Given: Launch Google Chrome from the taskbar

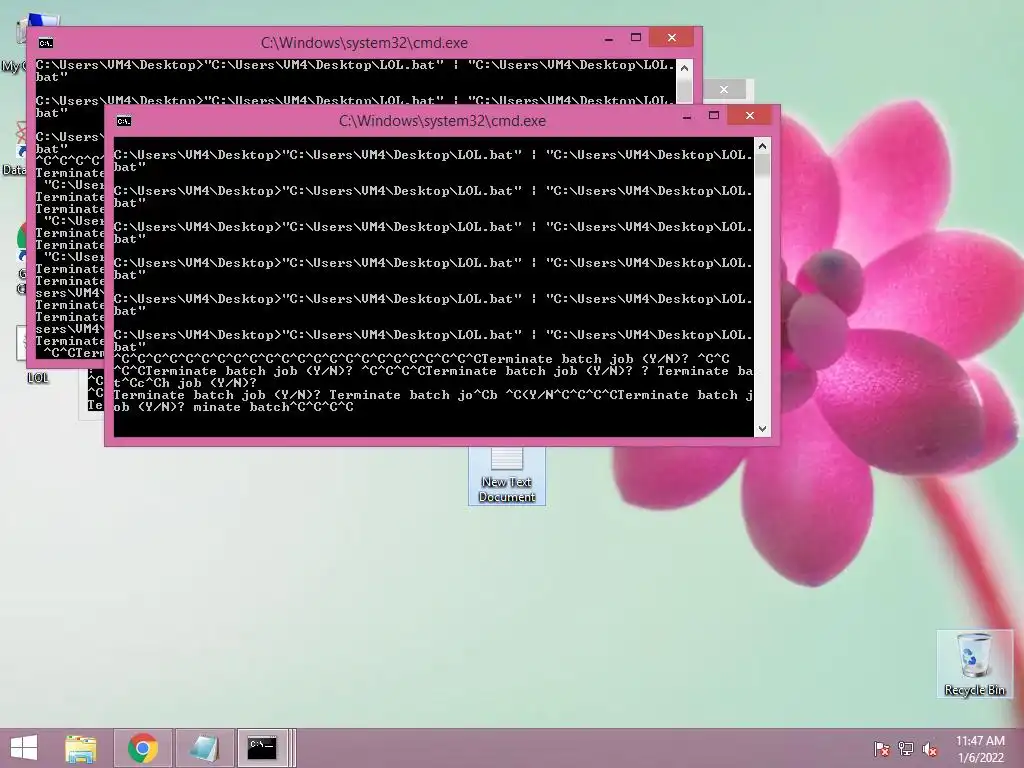Looking at the screenshot, I should pos(143,748).
